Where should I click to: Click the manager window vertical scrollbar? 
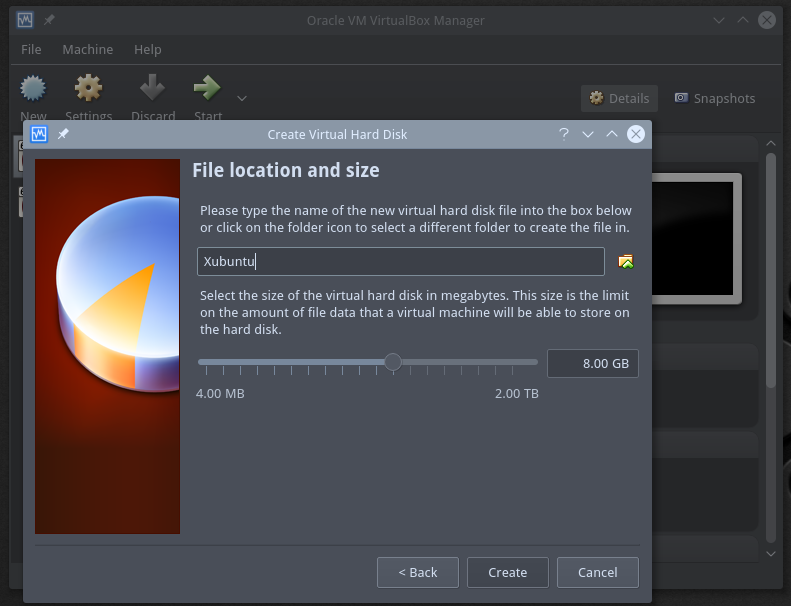(x=770, y=270)
